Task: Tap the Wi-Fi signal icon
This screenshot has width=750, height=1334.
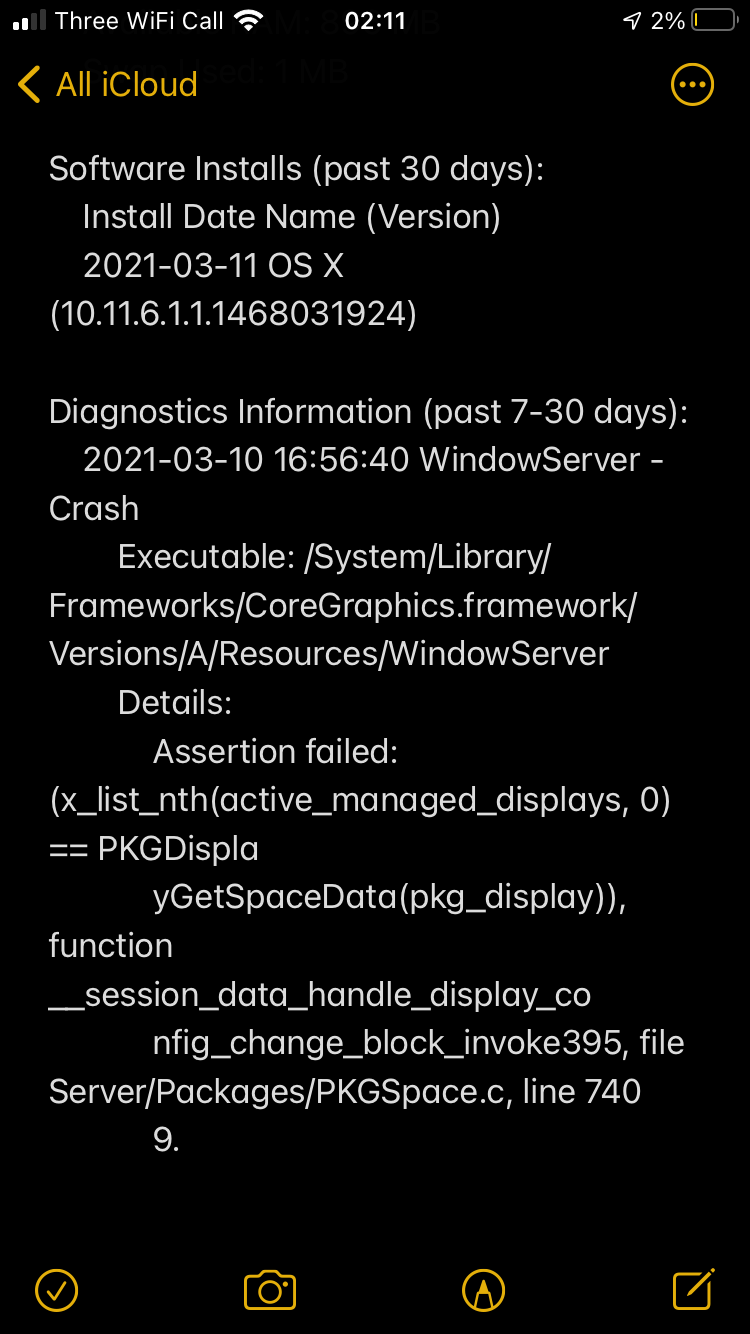Action: tap(247, 21)
